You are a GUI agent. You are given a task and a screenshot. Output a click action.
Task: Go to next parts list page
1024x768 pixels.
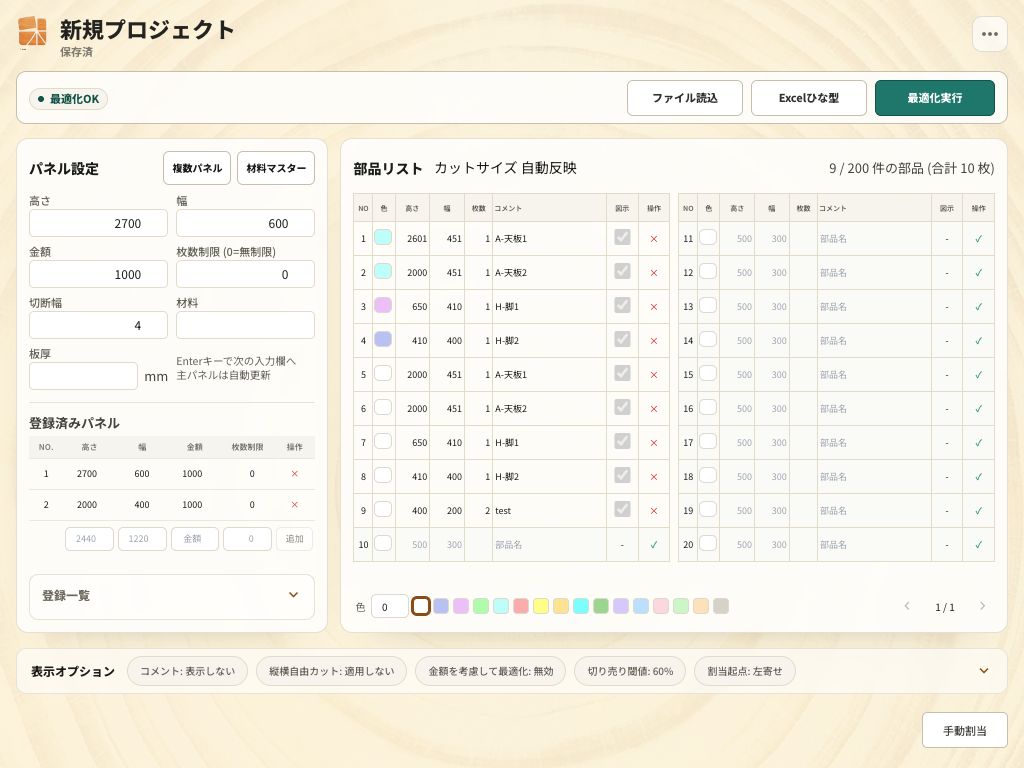coord(982,606)
